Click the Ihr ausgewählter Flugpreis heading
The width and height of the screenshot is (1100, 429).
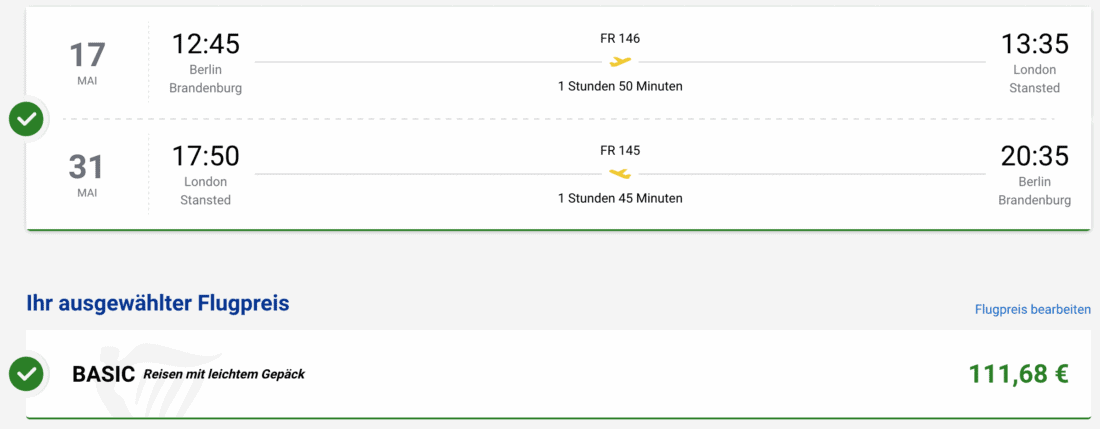158,303
